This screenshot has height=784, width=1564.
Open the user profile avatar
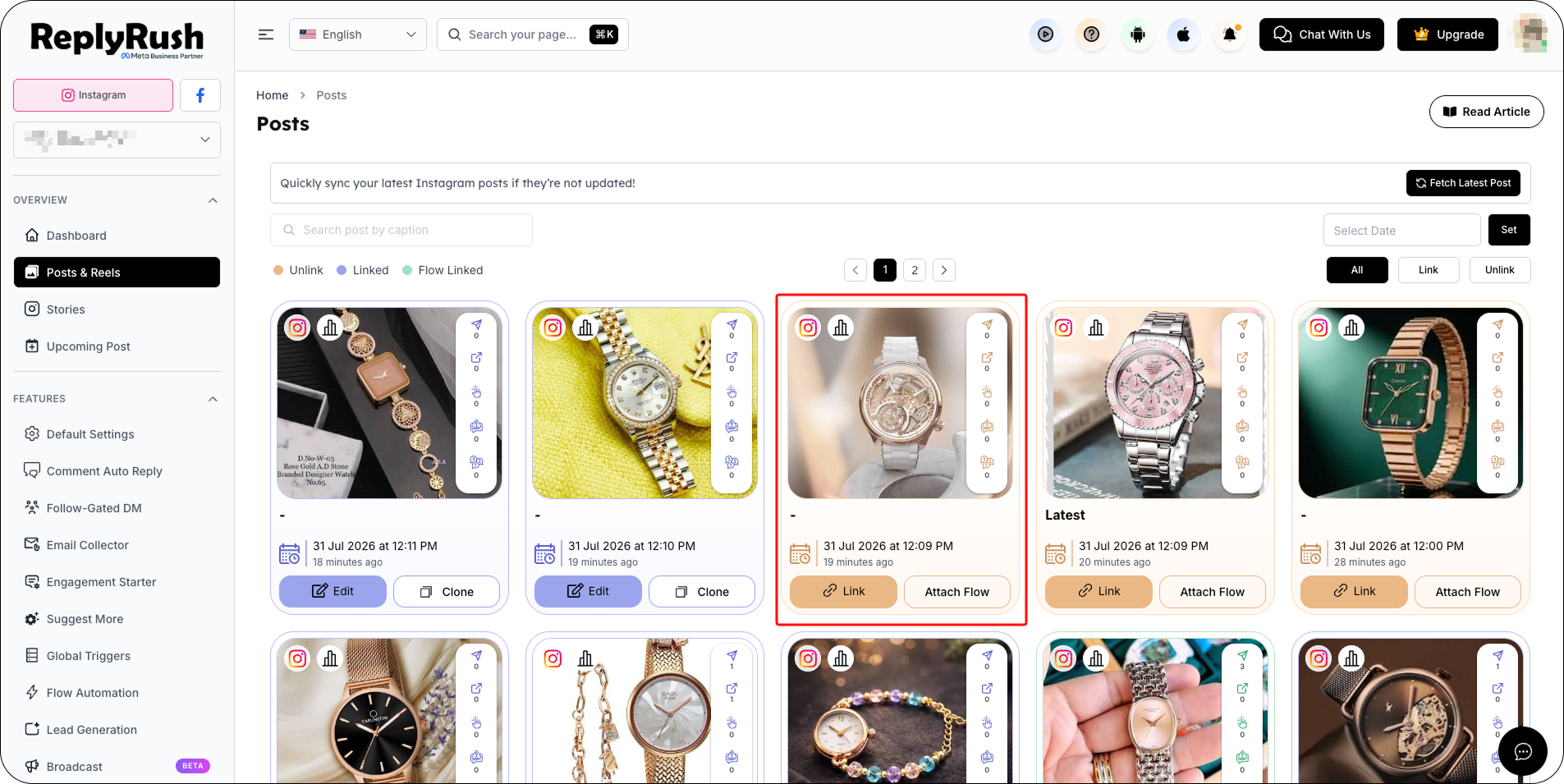point(1530,34)
